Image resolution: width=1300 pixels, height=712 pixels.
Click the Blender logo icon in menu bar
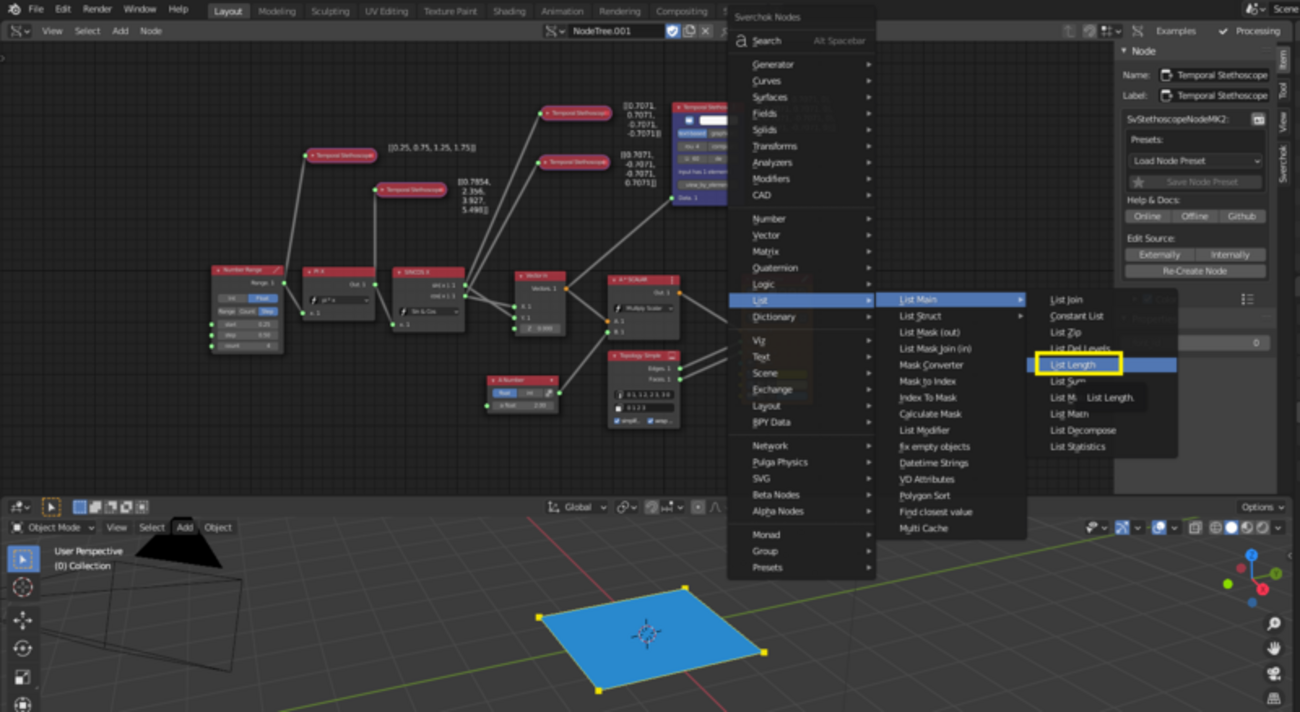(13, 9)
